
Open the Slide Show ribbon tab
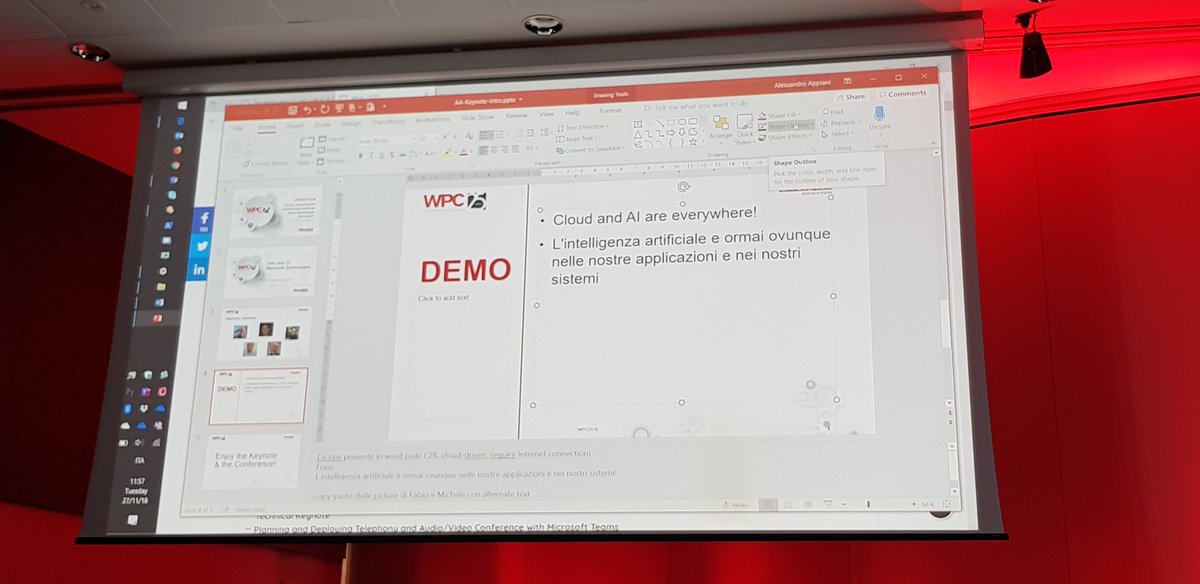(477, 117)
